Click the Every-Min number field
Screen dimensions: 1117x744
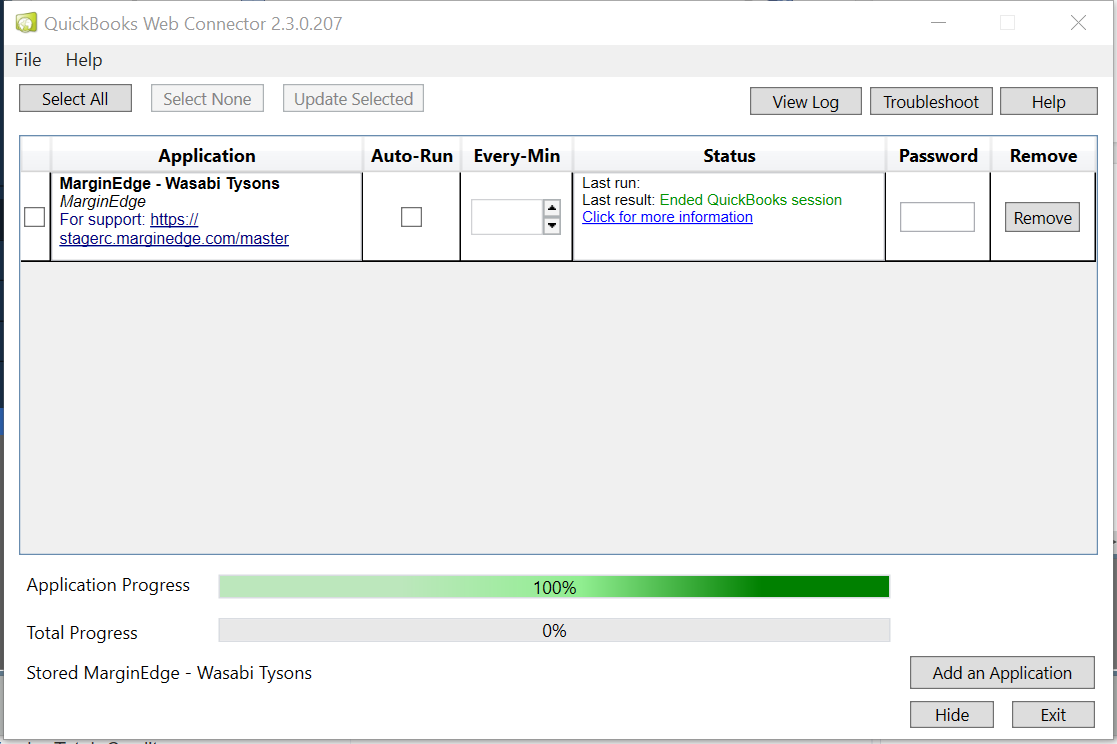coord(506,217)
